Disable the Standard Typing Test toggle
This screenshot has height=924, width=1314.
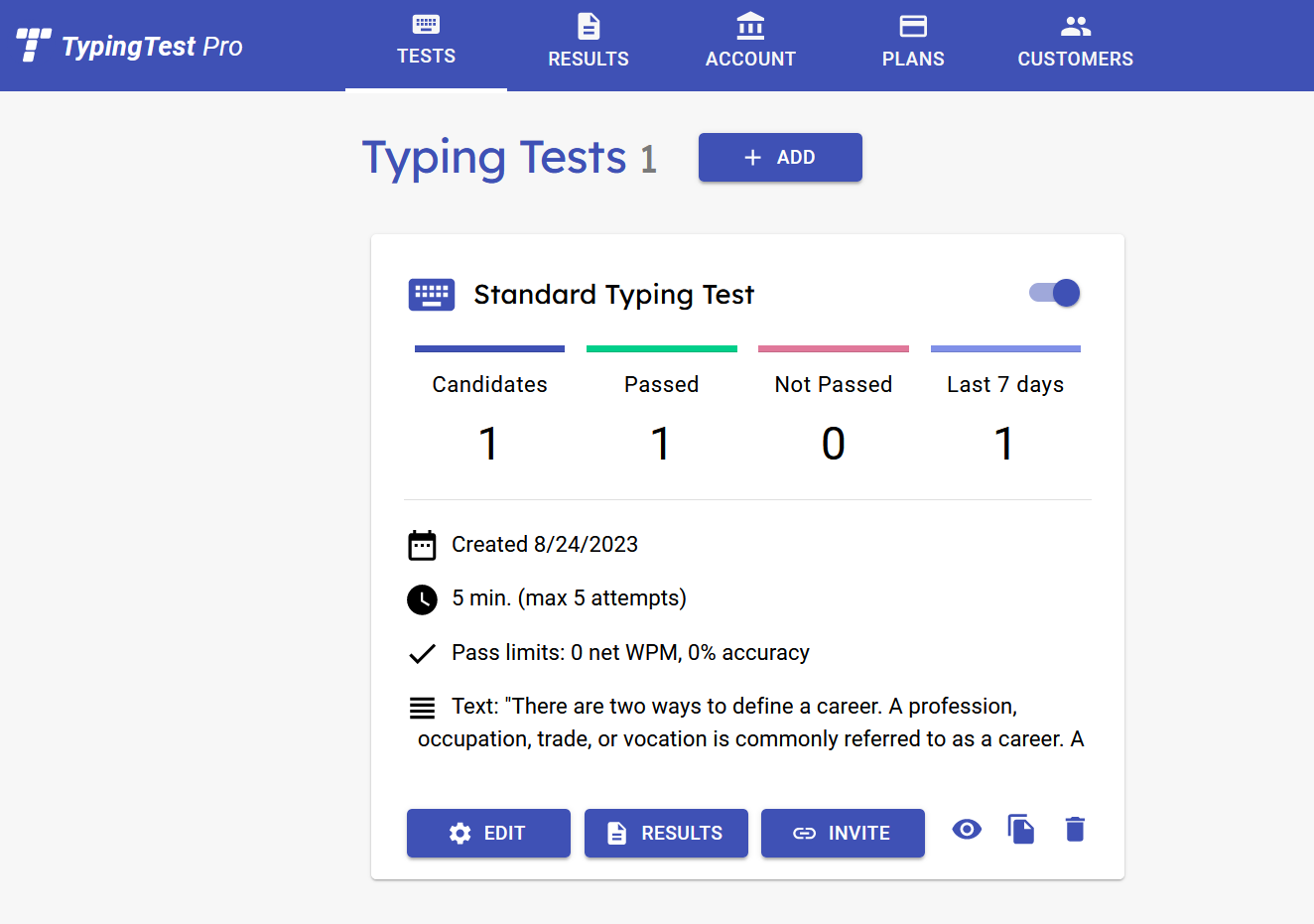tap(1053, 293)
